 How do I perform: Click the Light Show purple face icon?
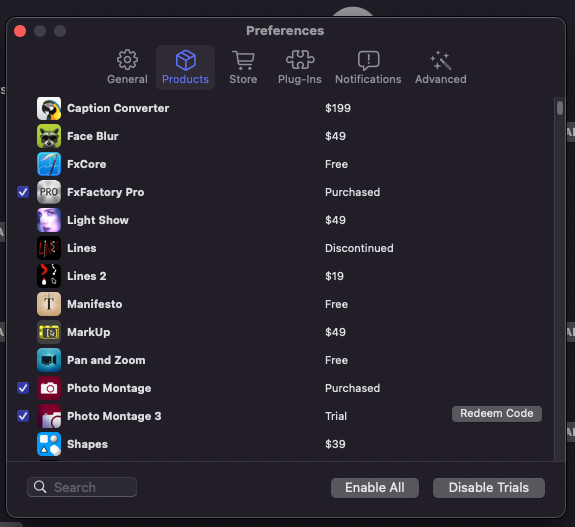tap(49, 220)
